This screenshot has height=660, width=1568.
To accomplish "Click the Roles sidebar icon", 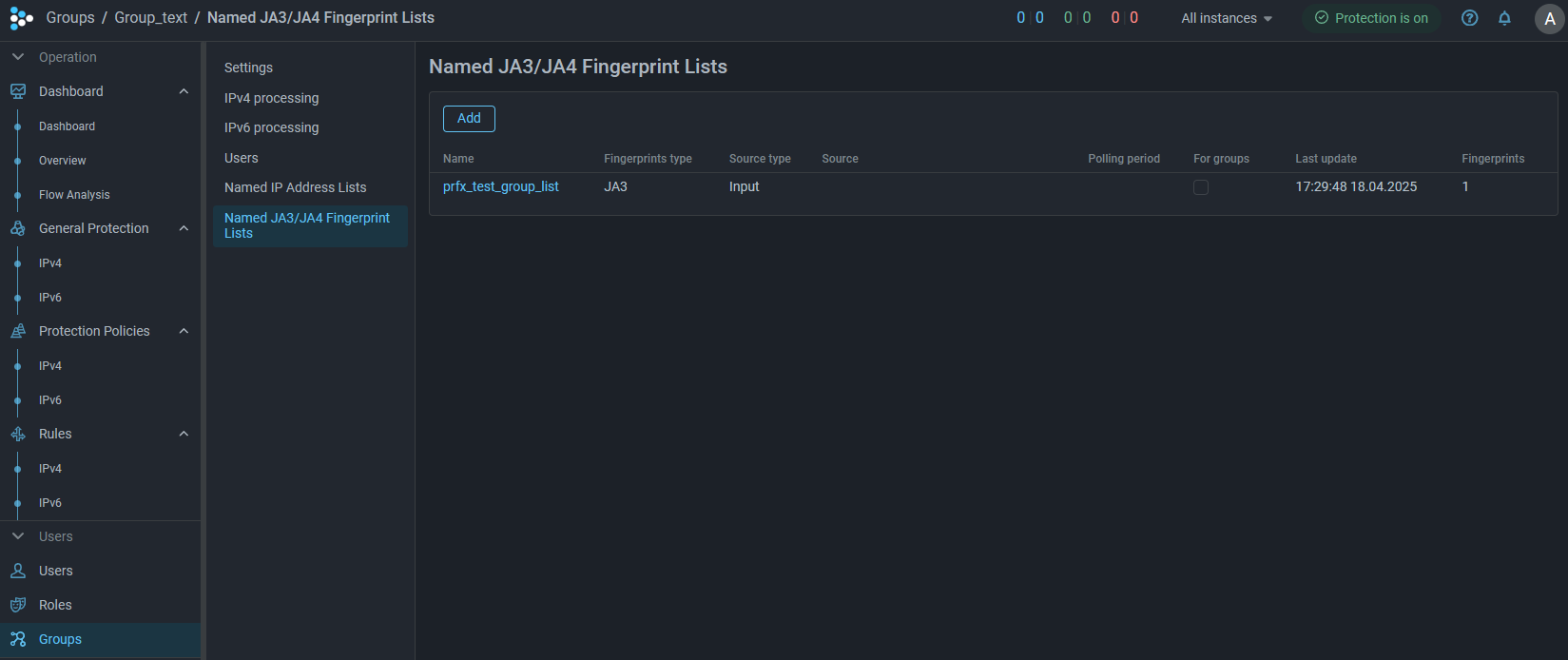I will click(18, 605).
